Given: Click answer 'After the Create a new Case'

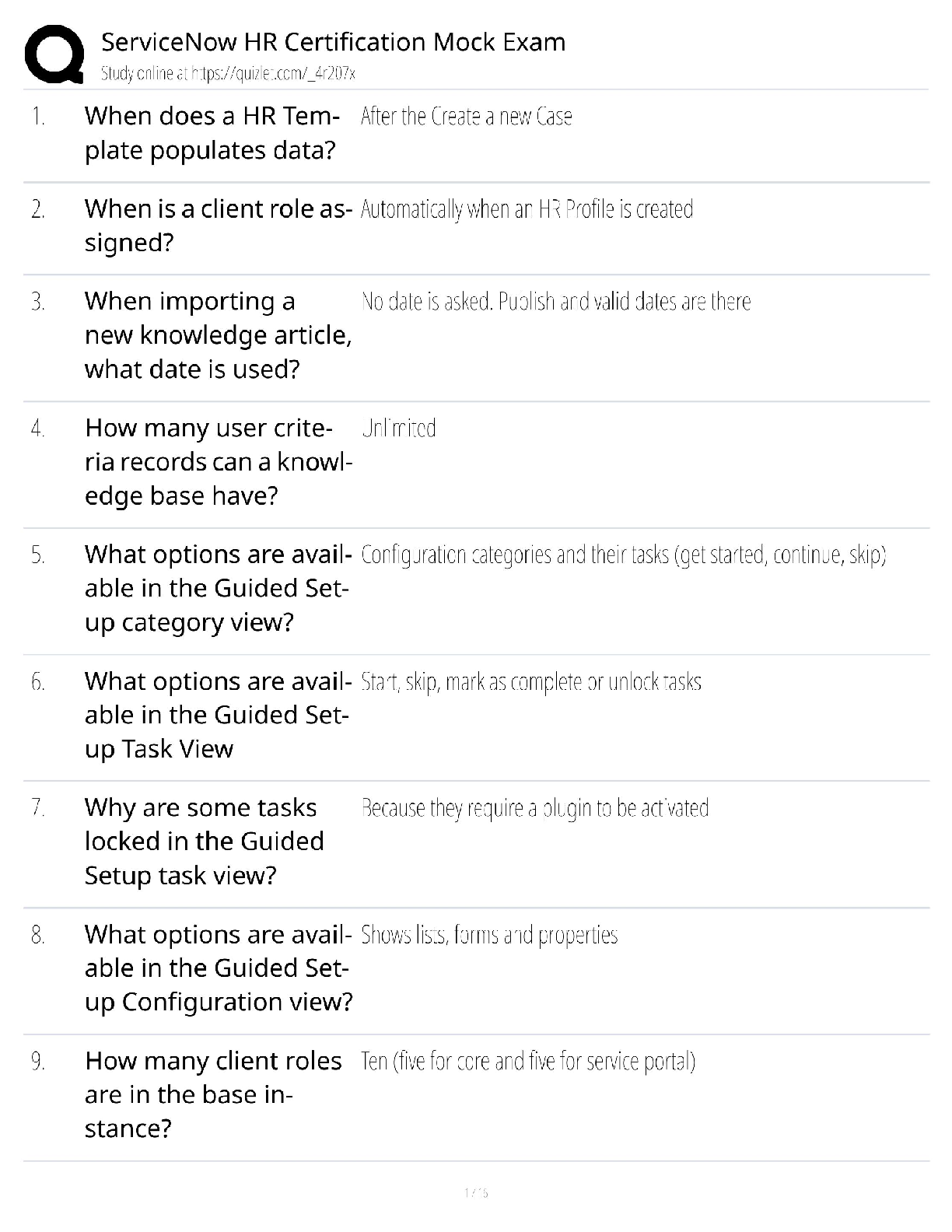Looking at the screenshot, I should (x=467, y=117).
